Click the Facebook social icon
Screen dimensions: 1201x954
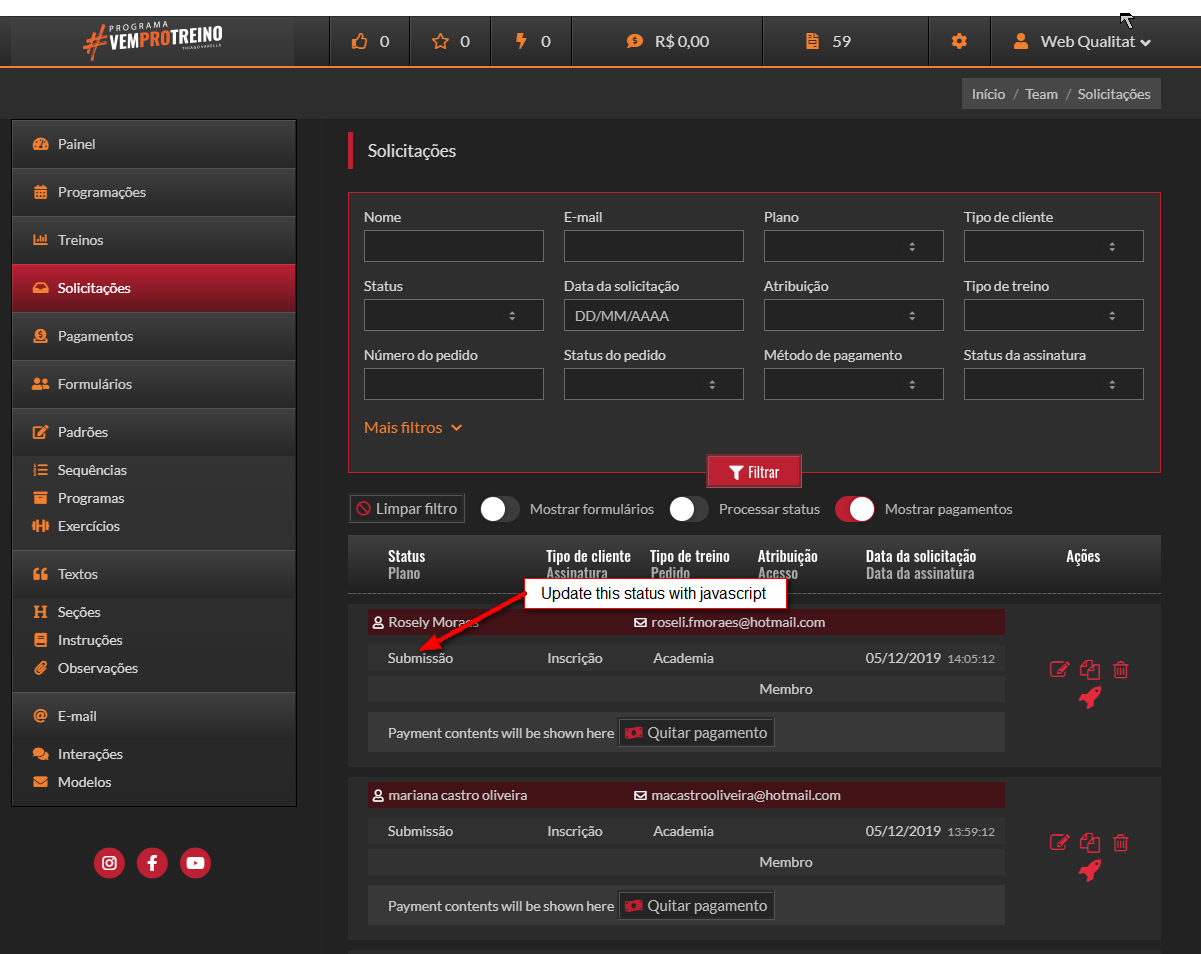pos(152,863)
